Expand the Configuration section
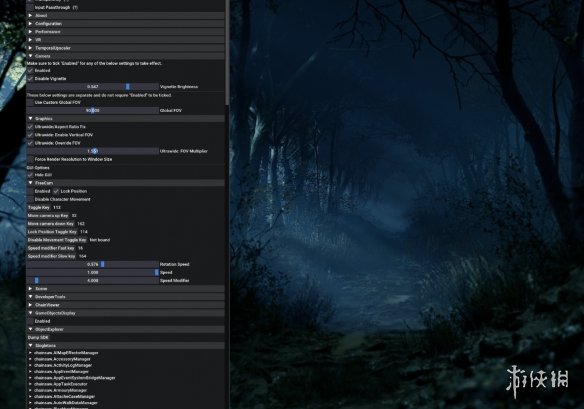This screenshot has height=409, width=584. point(125,23)
